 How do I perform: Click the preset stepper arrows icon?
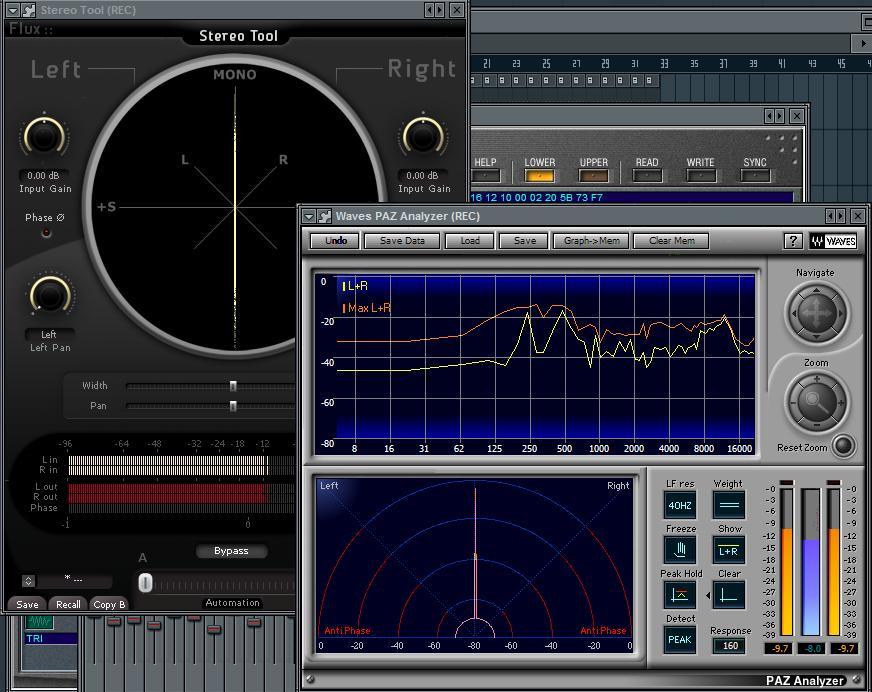(x=28, y=581)
